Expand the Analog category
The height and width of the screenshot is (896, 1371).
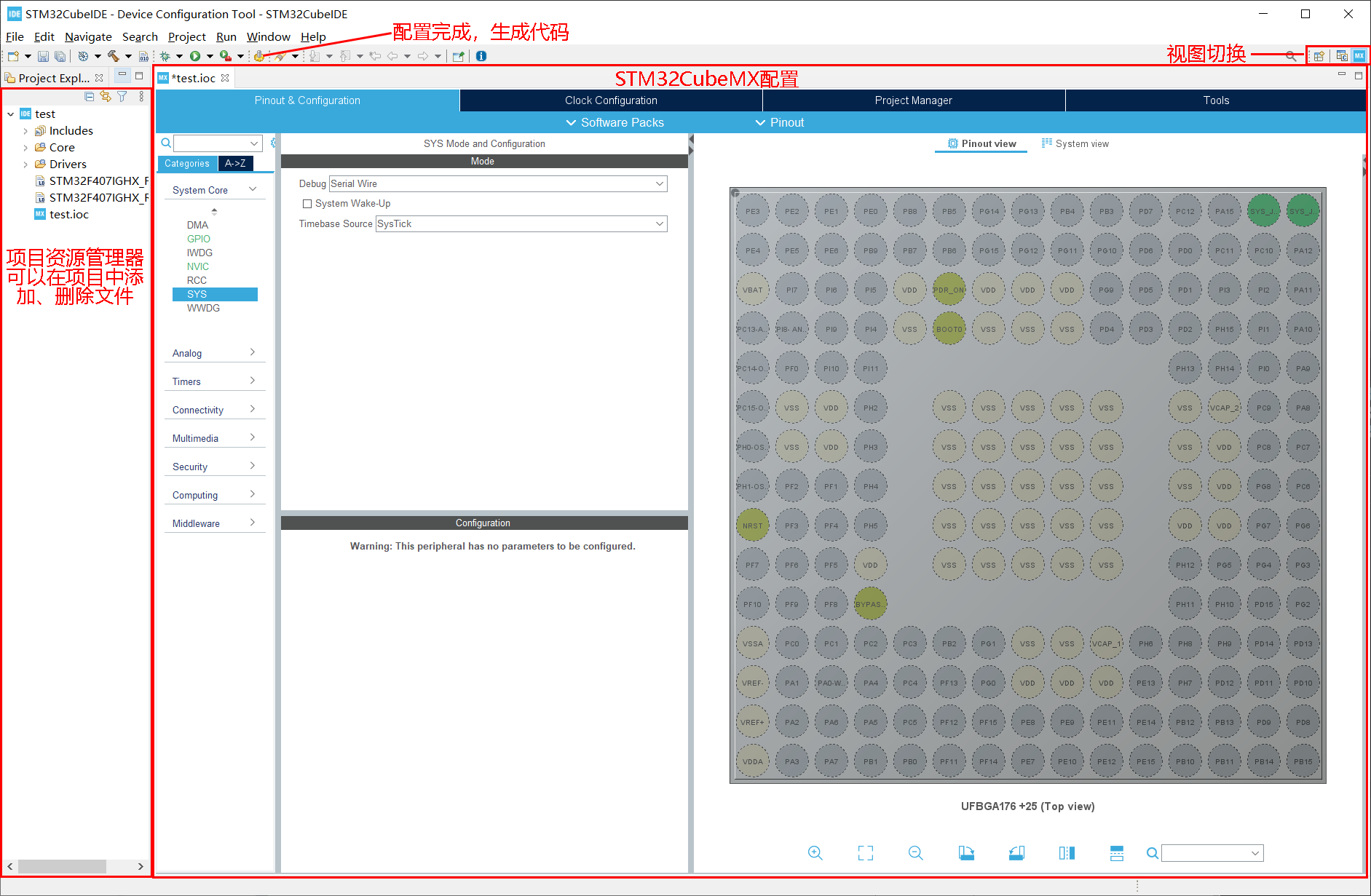[x=215, y=353]
